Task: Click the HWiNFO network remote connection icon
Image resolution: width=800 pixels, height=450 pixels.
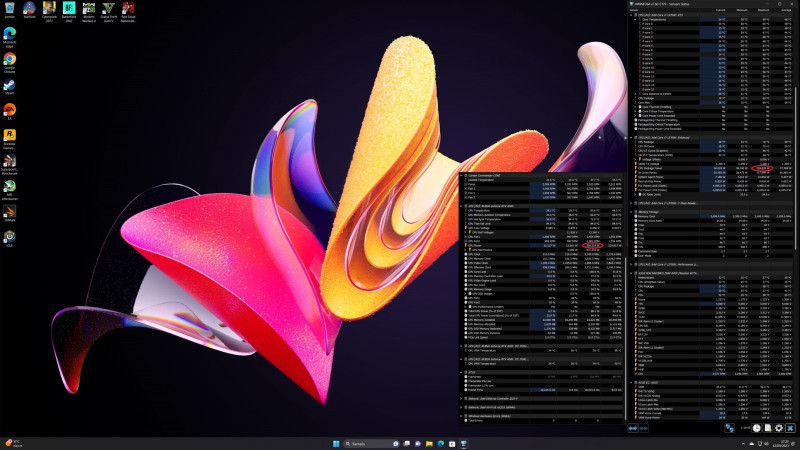Action: [x=730, y=429]
